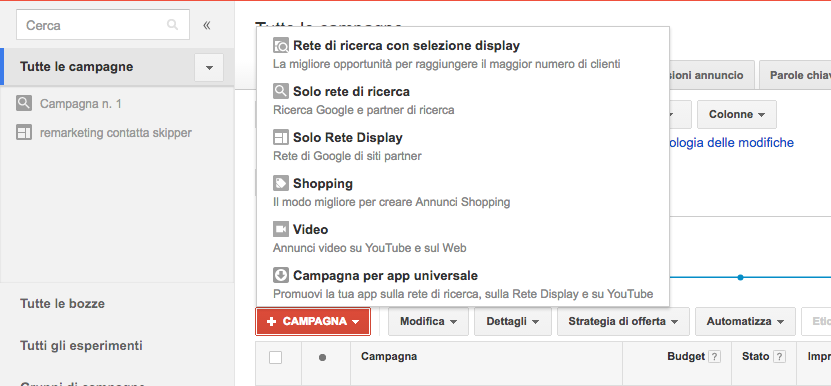This screenshot has width=831, height=386.
Task: Open the Colonne dropdown
Action: point(737,115)
